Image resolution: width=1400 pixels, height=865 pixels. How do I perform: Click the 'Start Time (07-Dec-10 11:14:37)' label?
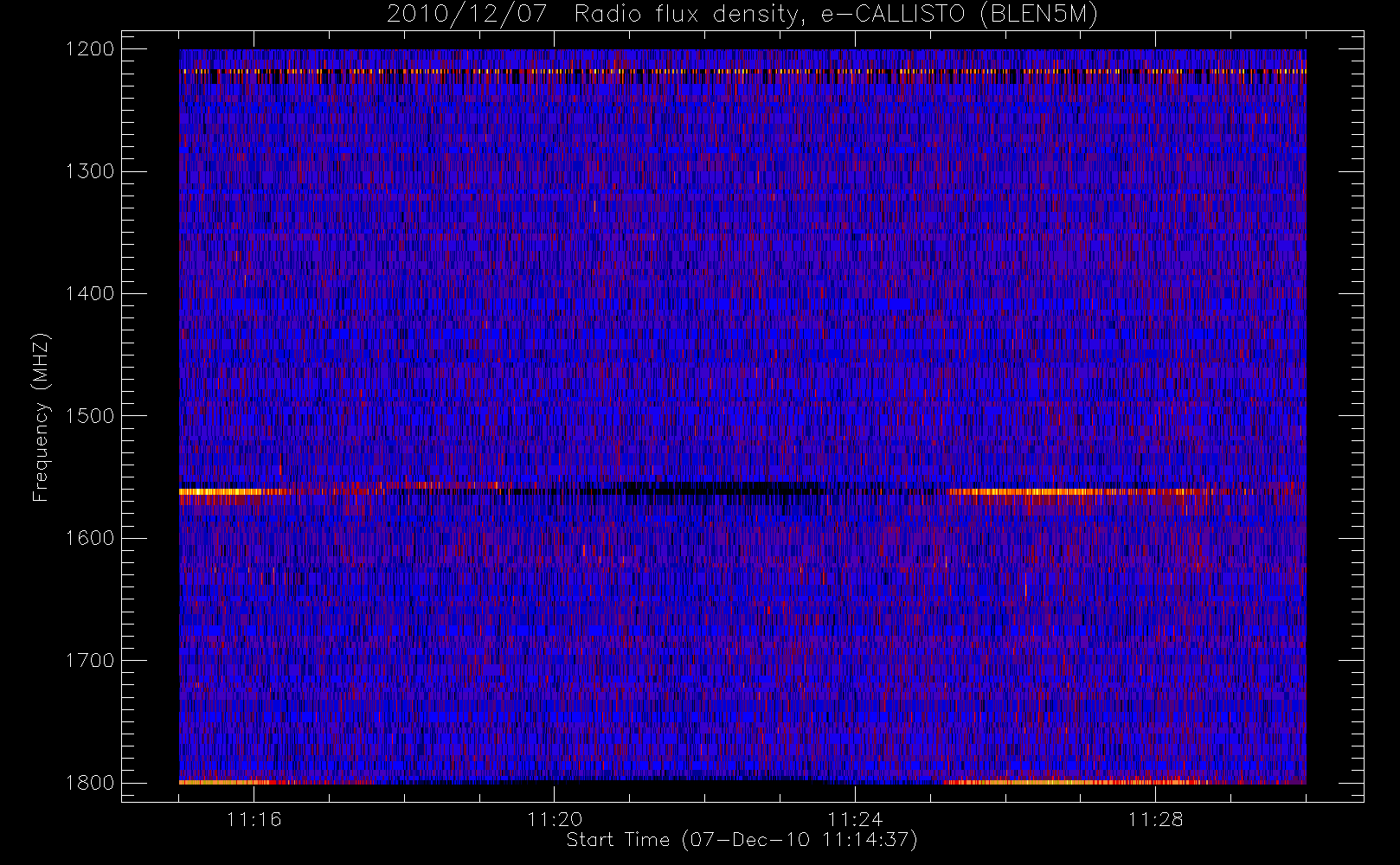[x=742, y=840]
